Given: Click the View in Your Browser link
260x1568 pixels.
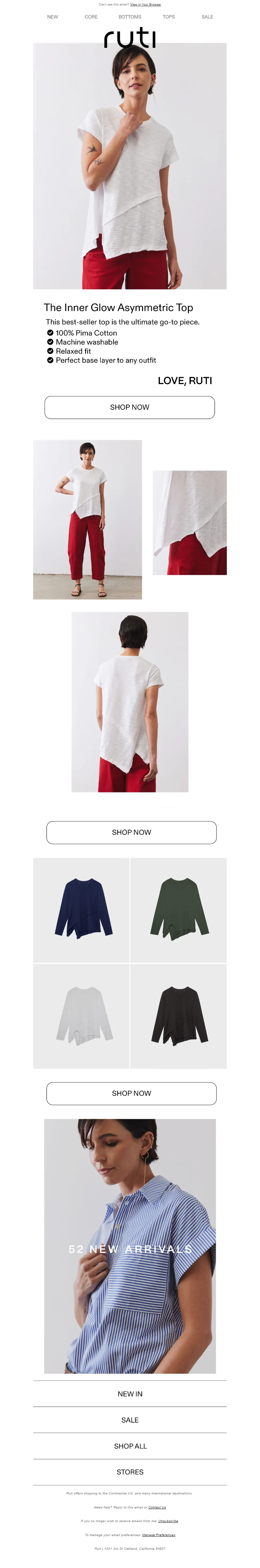Looking at the screenshot, I should [146, 4].
